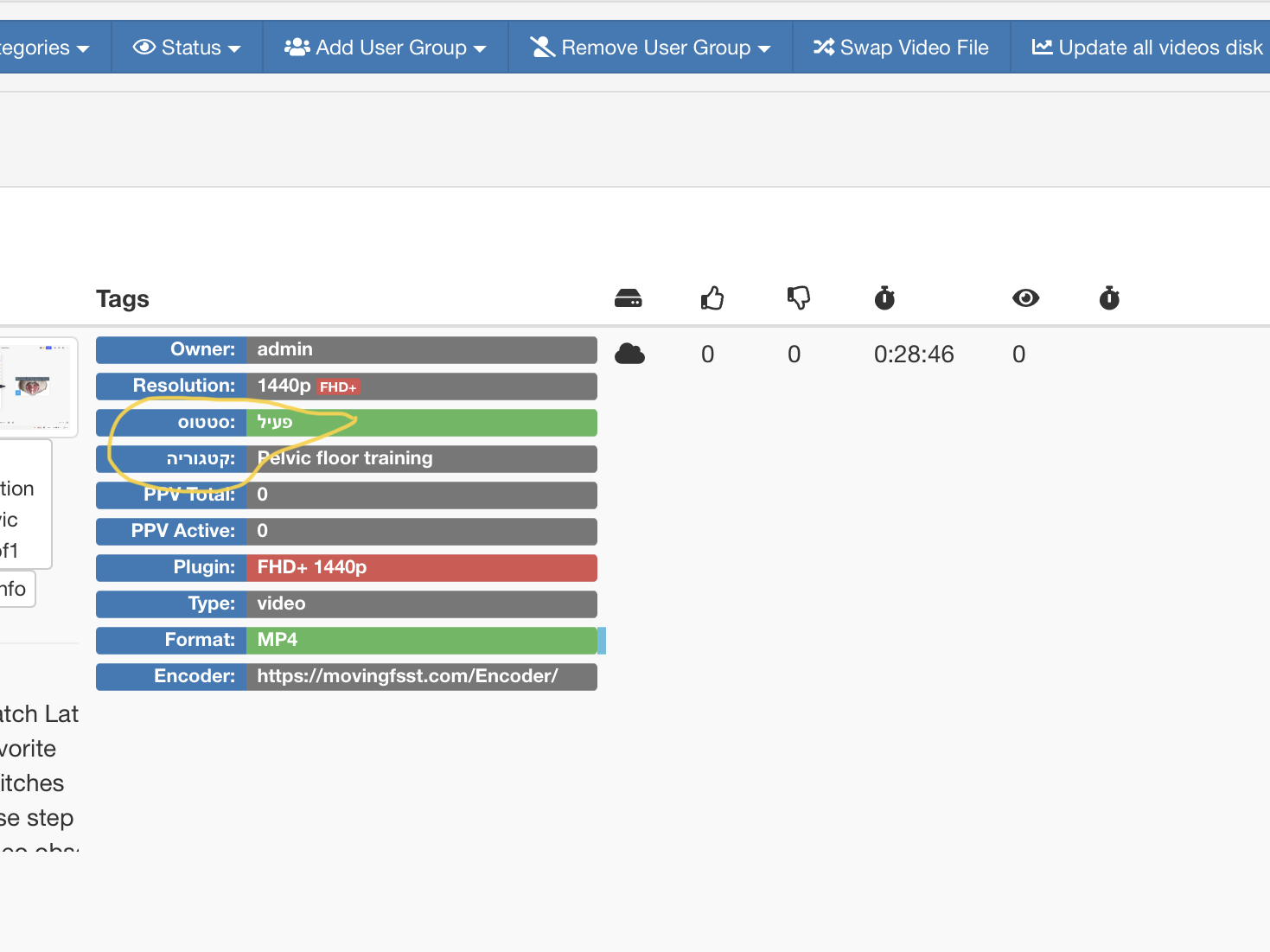This screenshot has width=1270, height=952.
Task: Click the cloud storage icon in the admin row
Action: [629, 354]
